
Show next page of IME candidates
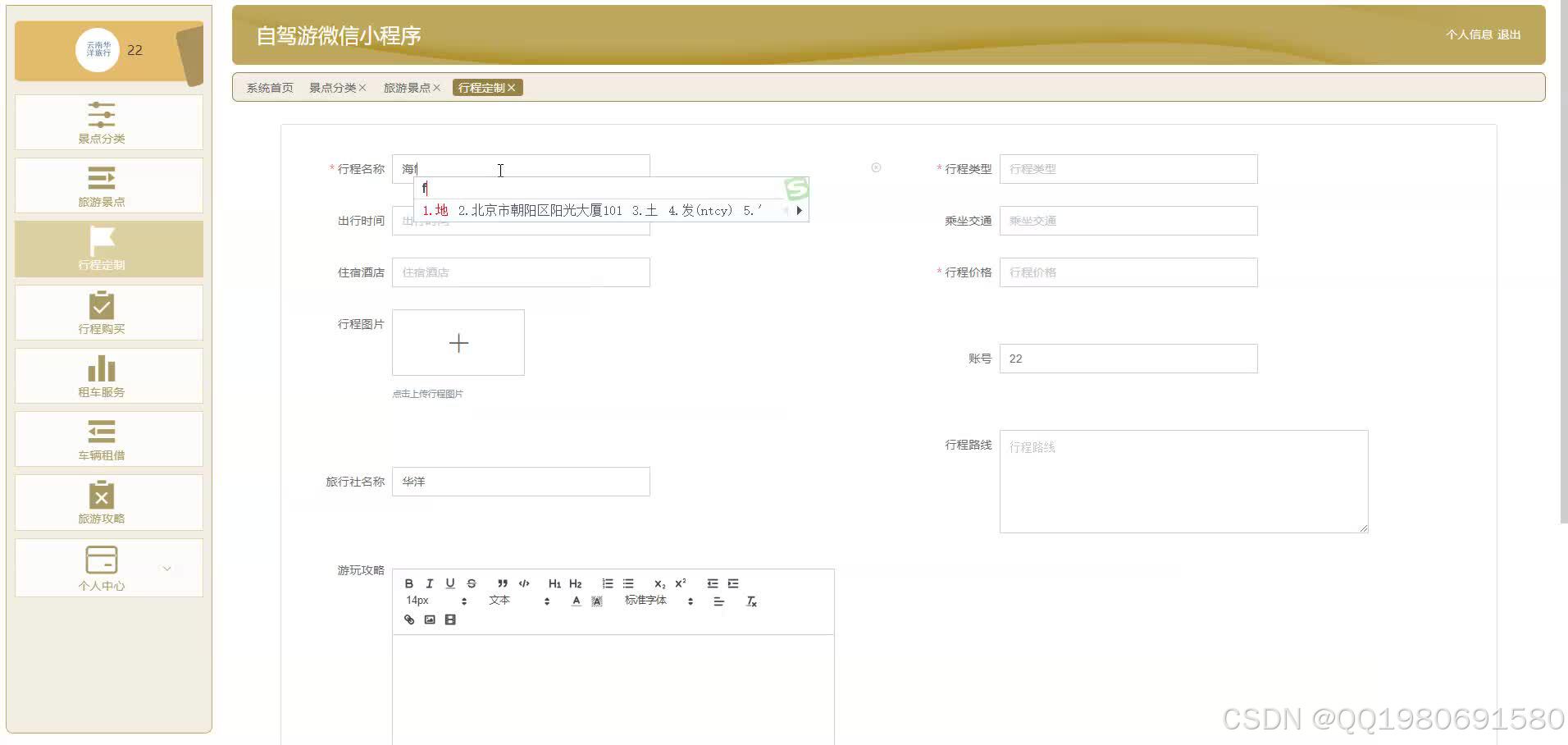tap(799, 211)
